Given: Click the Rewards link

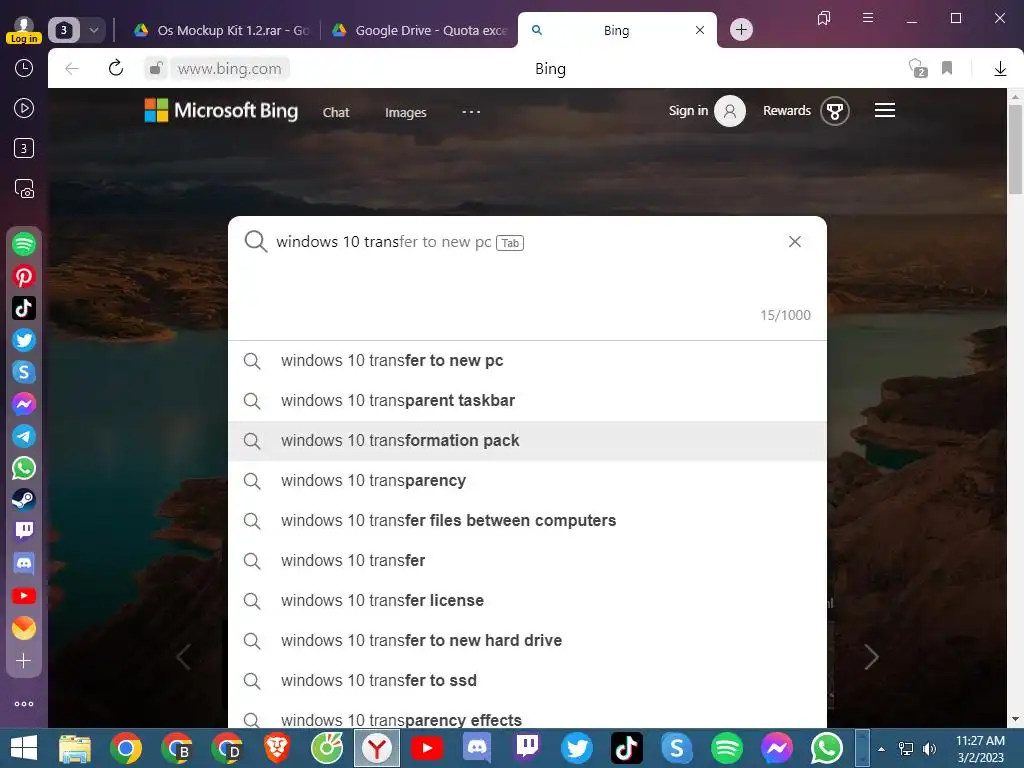Looking at the screenshot, I should click(x=786, y=110).
